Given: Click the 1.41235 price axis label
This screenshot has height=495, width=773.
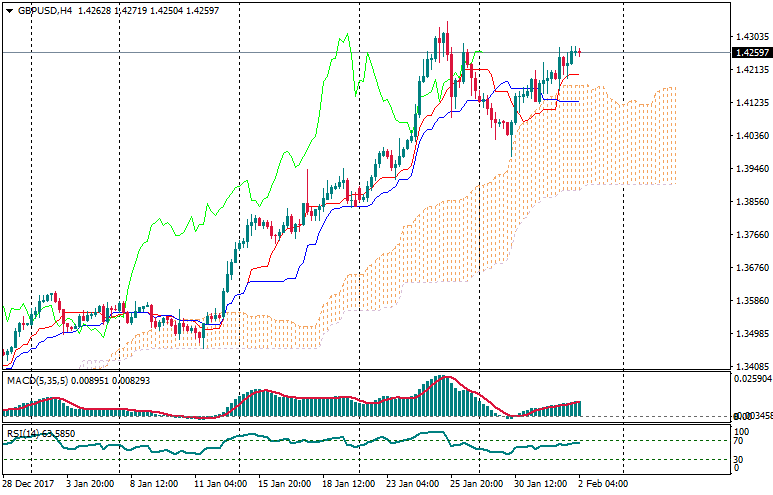Looking at the screenshot, I should pyautogui.click(x=749, y=103).
